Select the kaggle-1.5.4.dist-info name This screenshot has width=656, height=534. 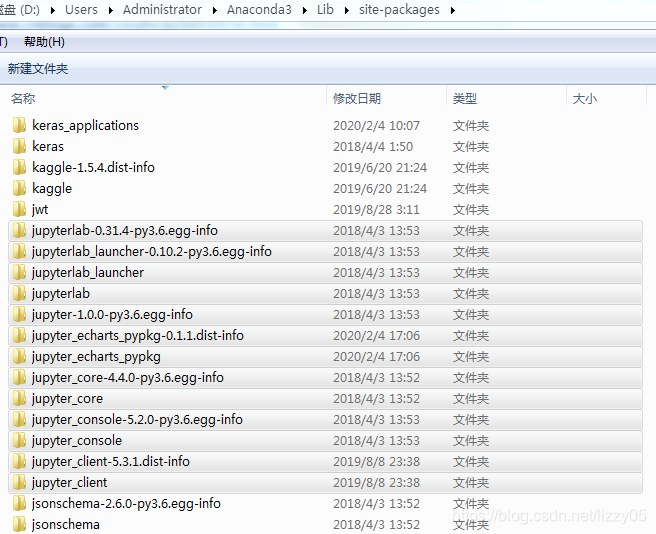93,167
